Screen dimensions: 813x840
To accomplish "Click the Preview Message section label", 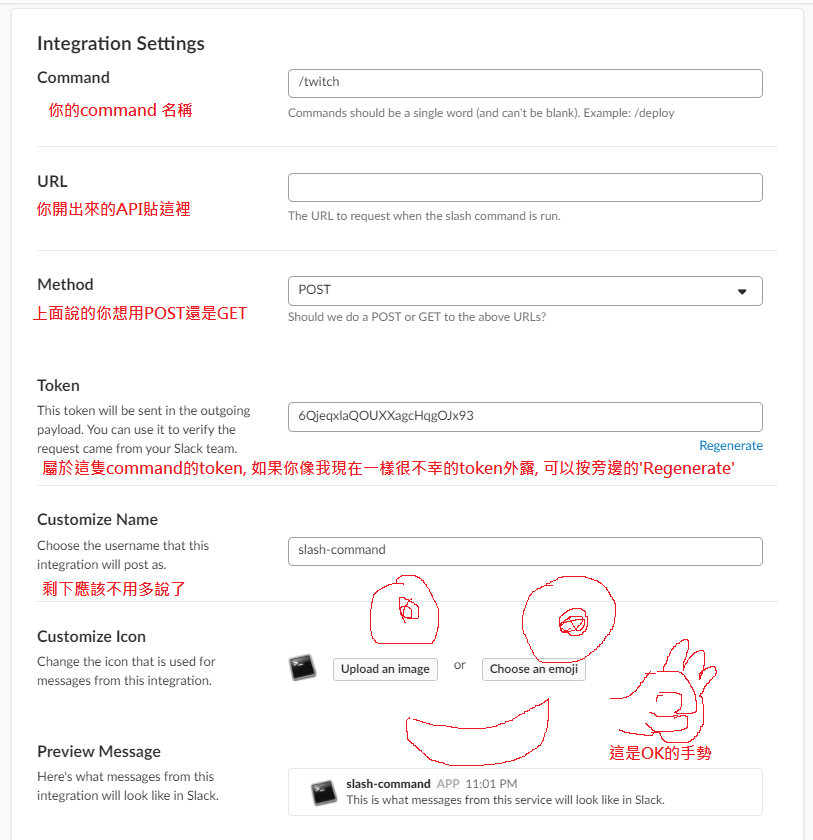I will click(99, 752).
